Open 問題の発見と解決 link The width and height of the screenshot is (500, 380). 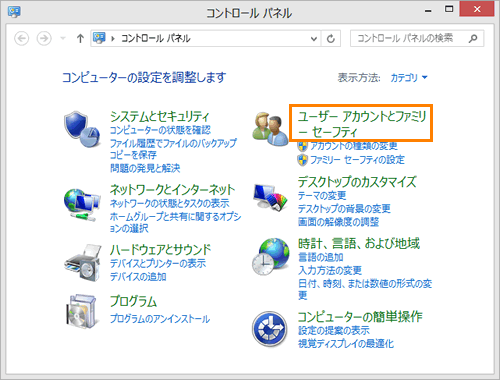(145, 168)
